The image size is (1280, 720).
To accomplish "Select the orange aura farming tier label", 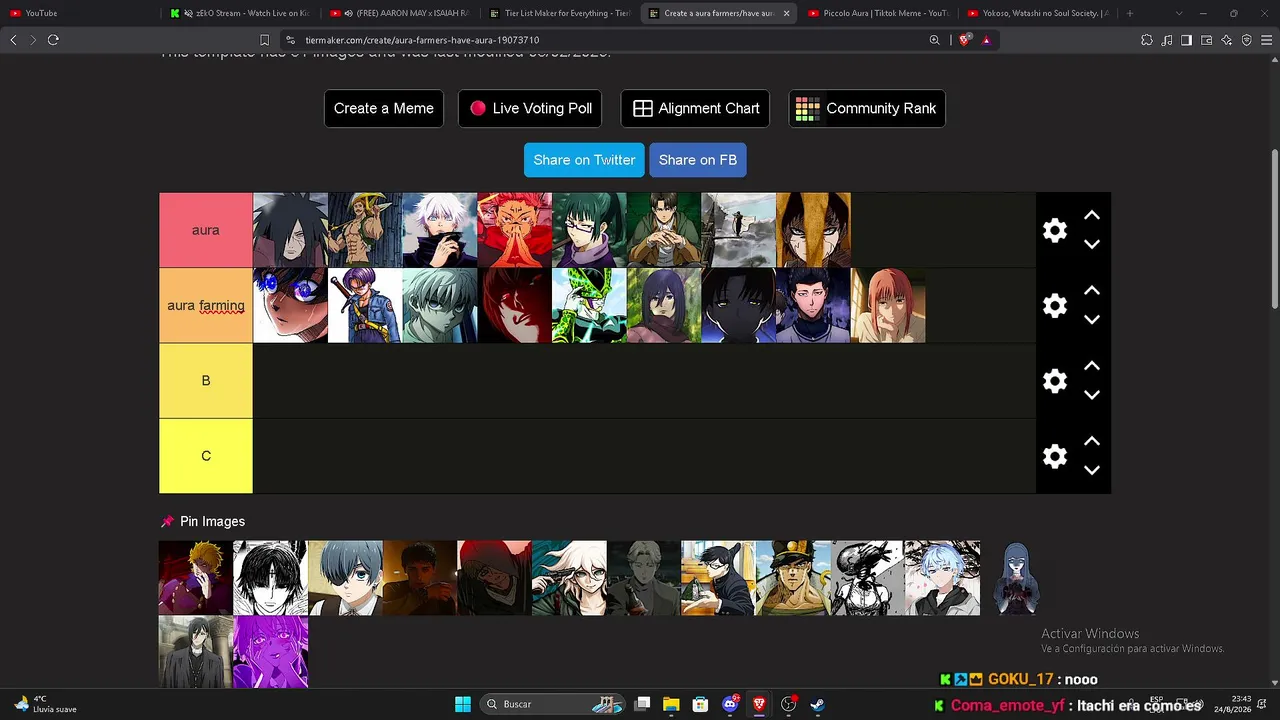I will point(206,305).
